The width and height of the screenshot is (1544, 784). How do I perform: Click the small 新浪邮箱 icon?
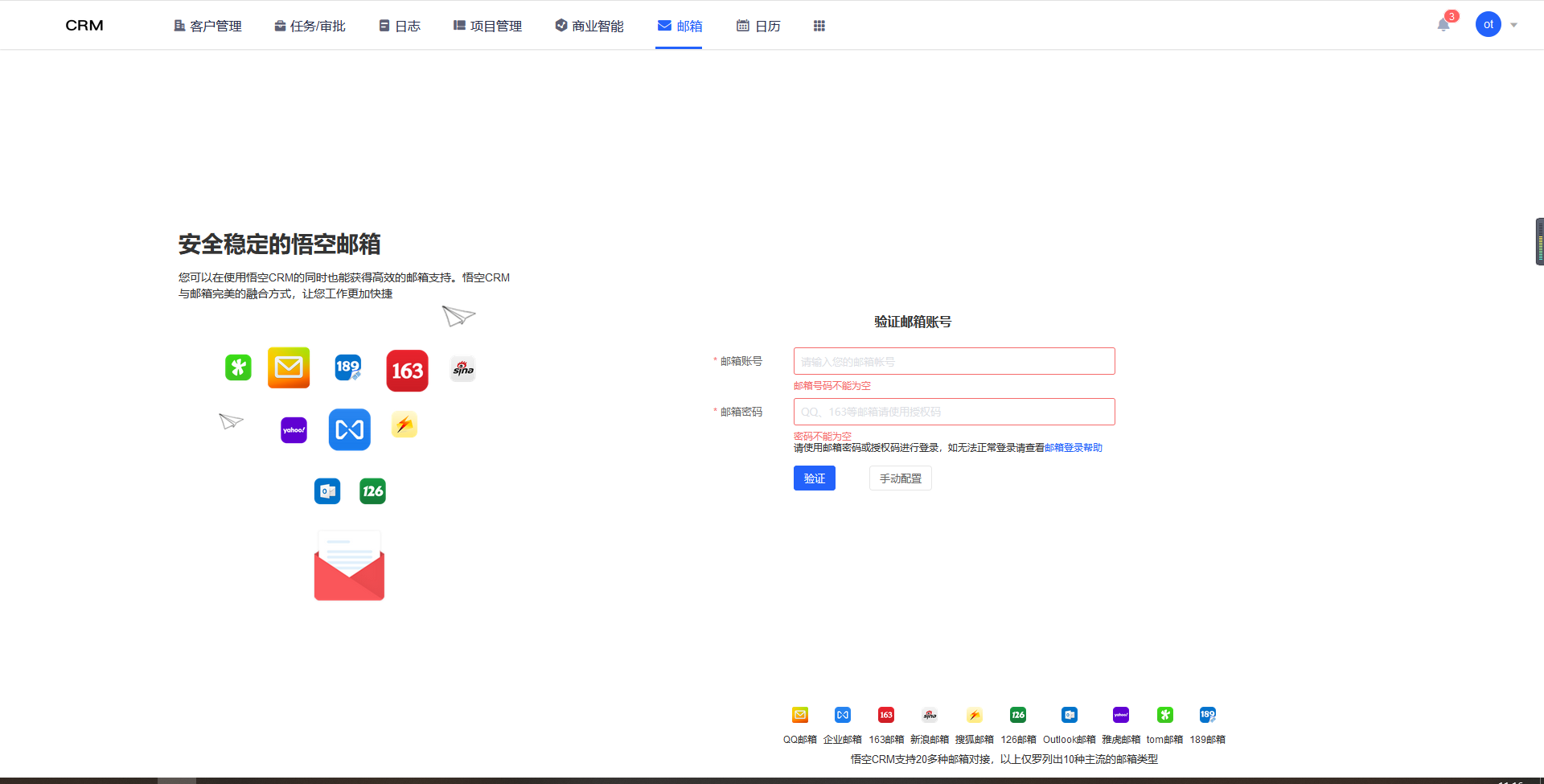tap(930, 715)
